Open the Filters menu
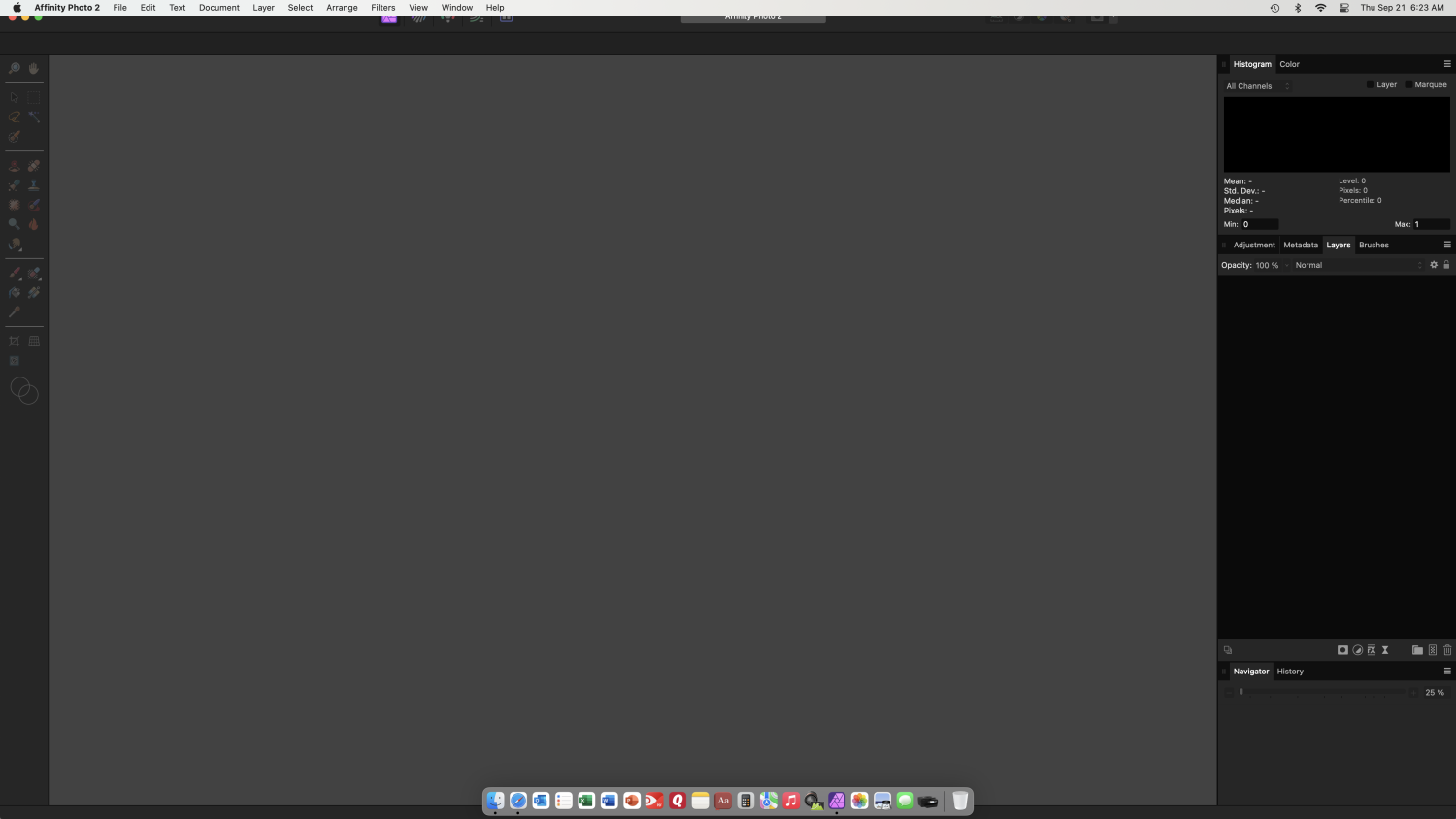This screenshot has height=819, width=1456. coord(382,7)
